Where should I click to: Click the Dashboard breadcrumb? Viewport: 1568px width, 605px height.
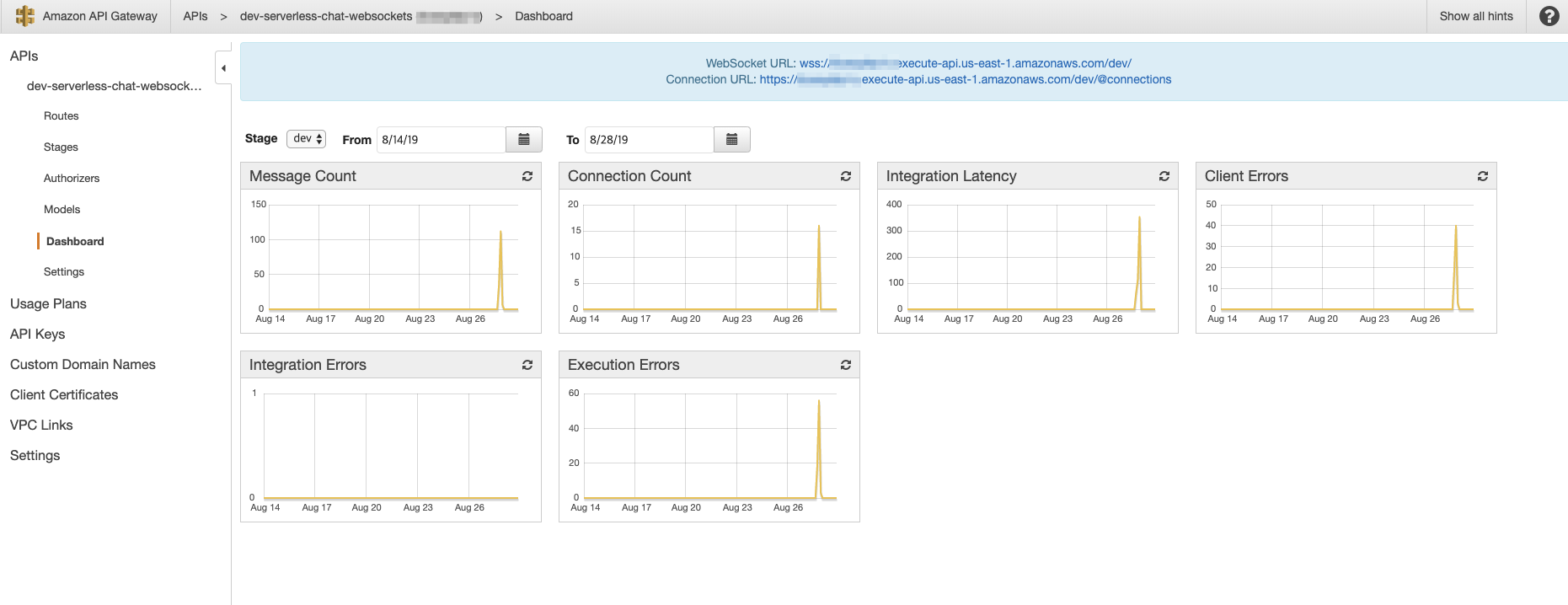(543, 16)
